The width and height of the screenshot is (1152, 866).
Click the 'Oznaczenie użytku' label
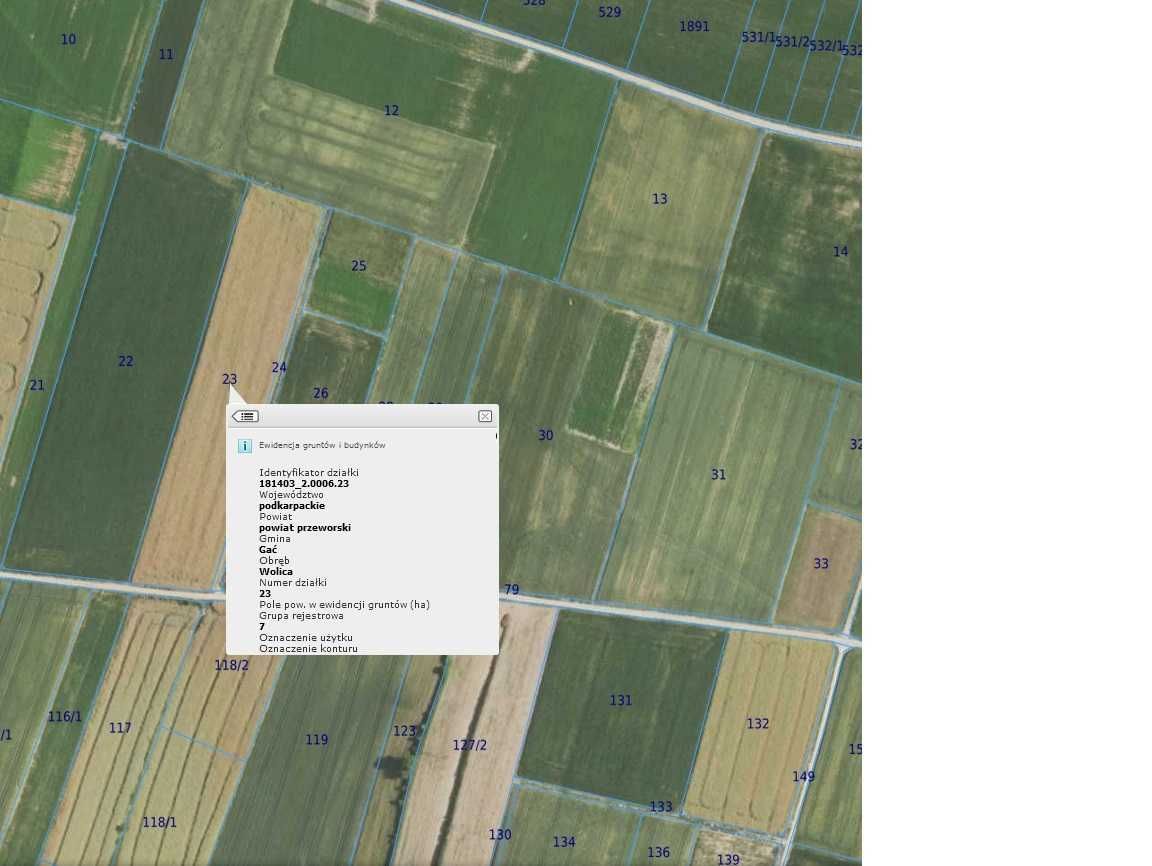click(306, 638)
